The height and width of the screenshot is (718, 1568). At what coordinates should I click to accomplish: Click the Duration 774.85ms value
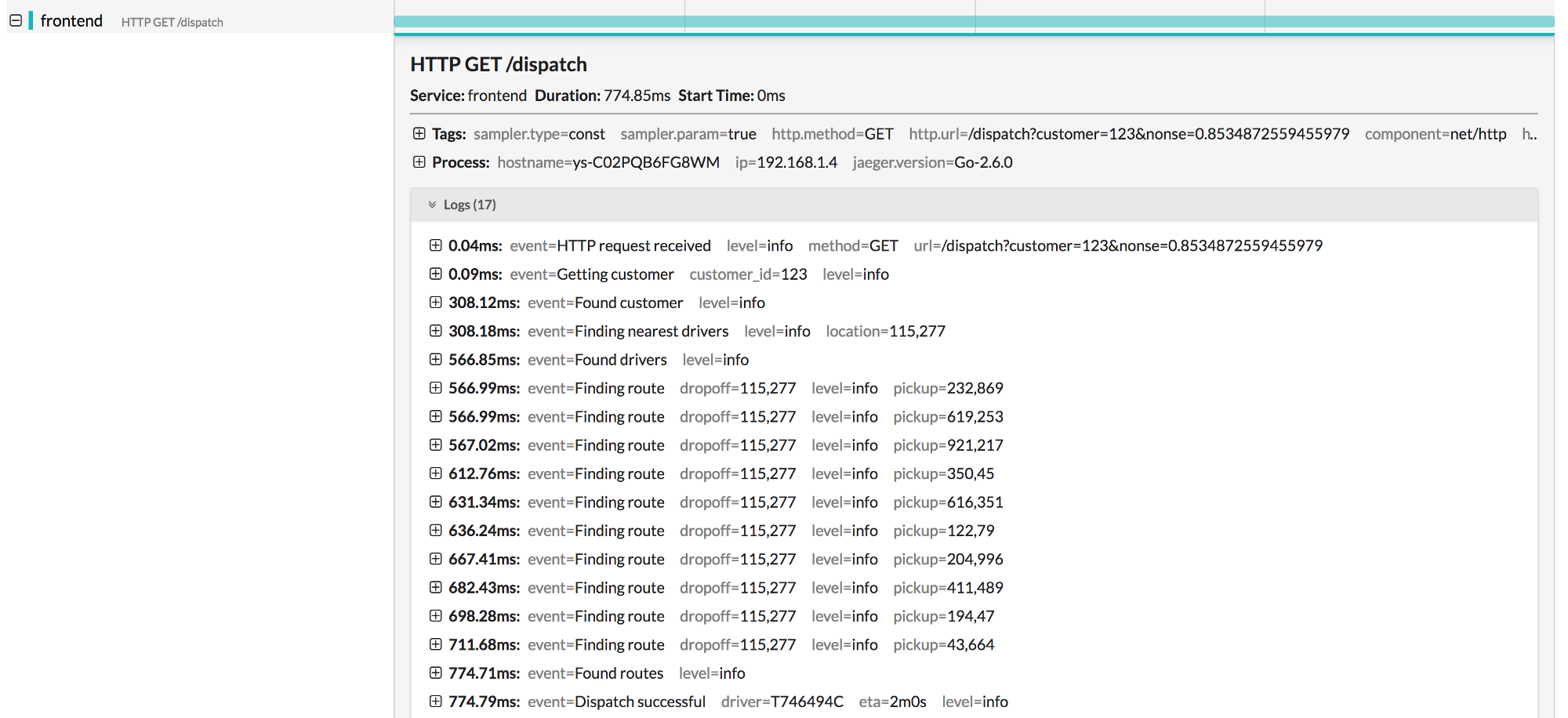(637, 96)
